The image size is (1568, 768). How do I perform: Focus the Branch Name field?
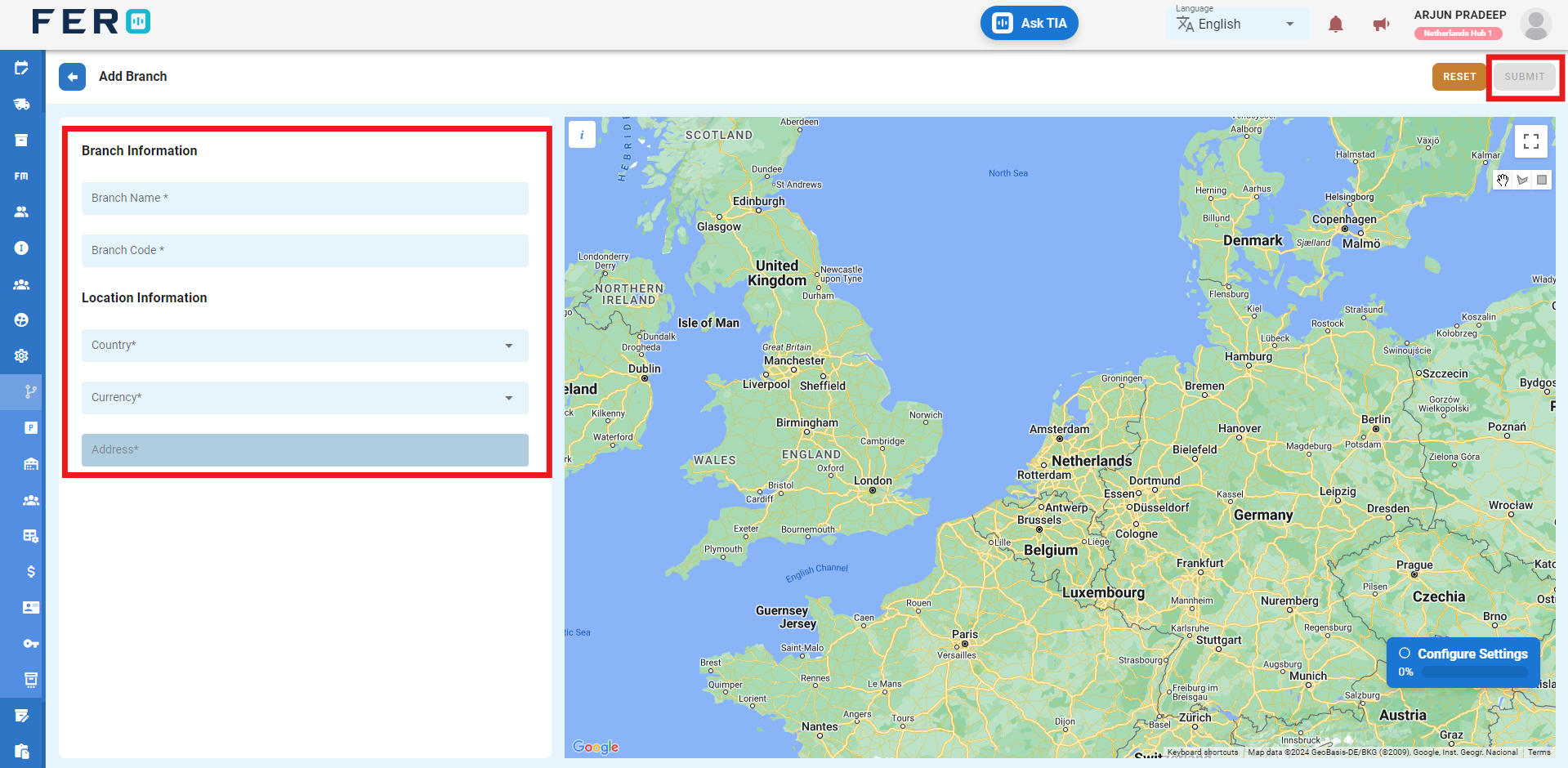click(x=305, y=199)
